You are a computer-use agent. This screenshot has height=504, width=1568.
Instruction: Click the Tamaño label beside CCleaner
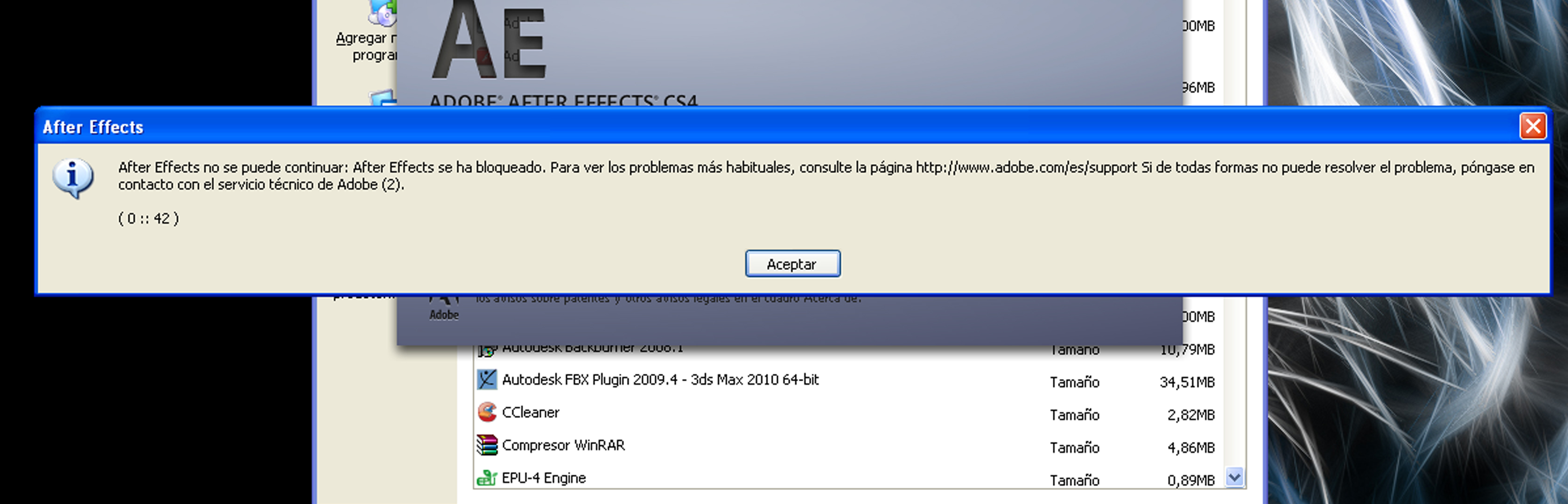(x=1074, y=415)
